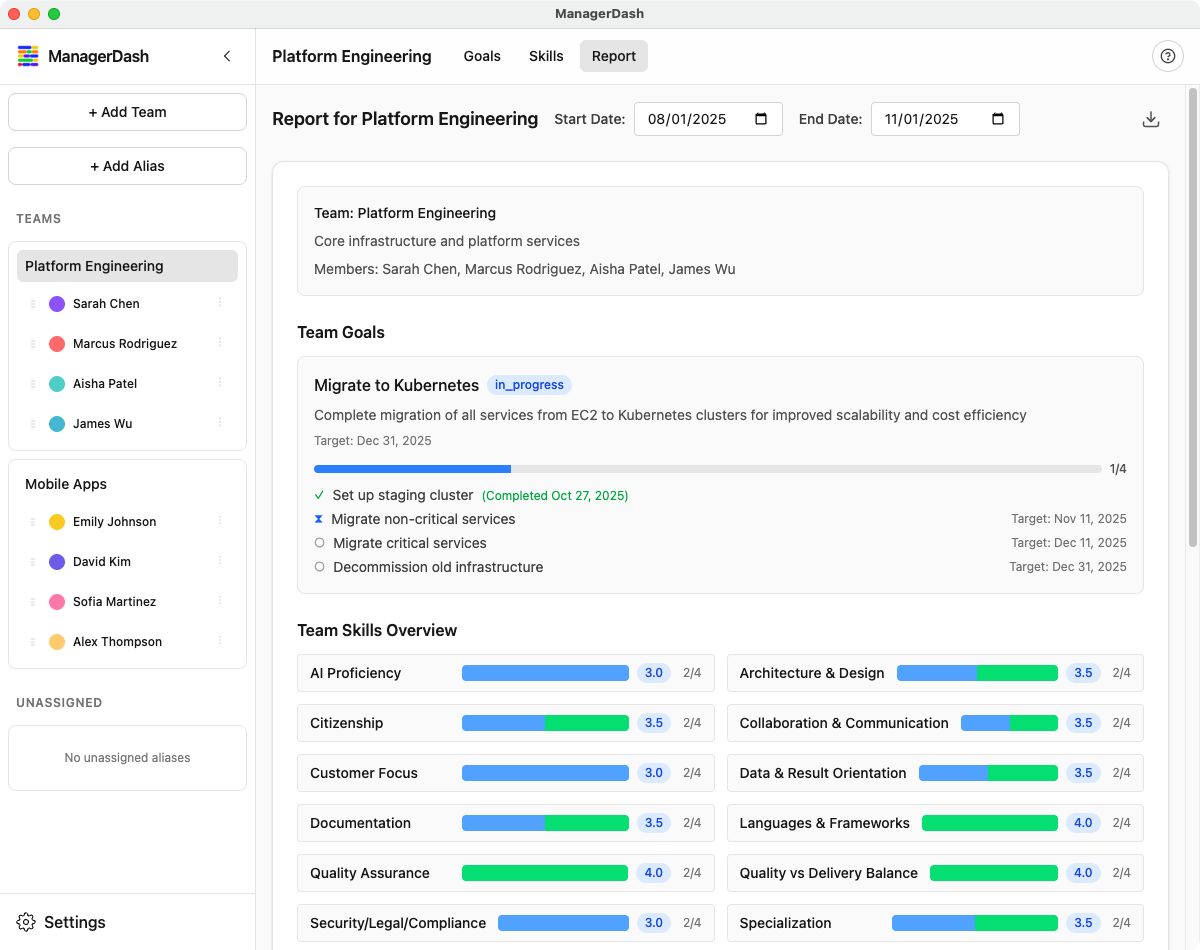Toggle the Decommission old infrastructure milestone circle
The width and height of the screenshot is (1200, 950).
pyautogui.click(x=320, y=567)
